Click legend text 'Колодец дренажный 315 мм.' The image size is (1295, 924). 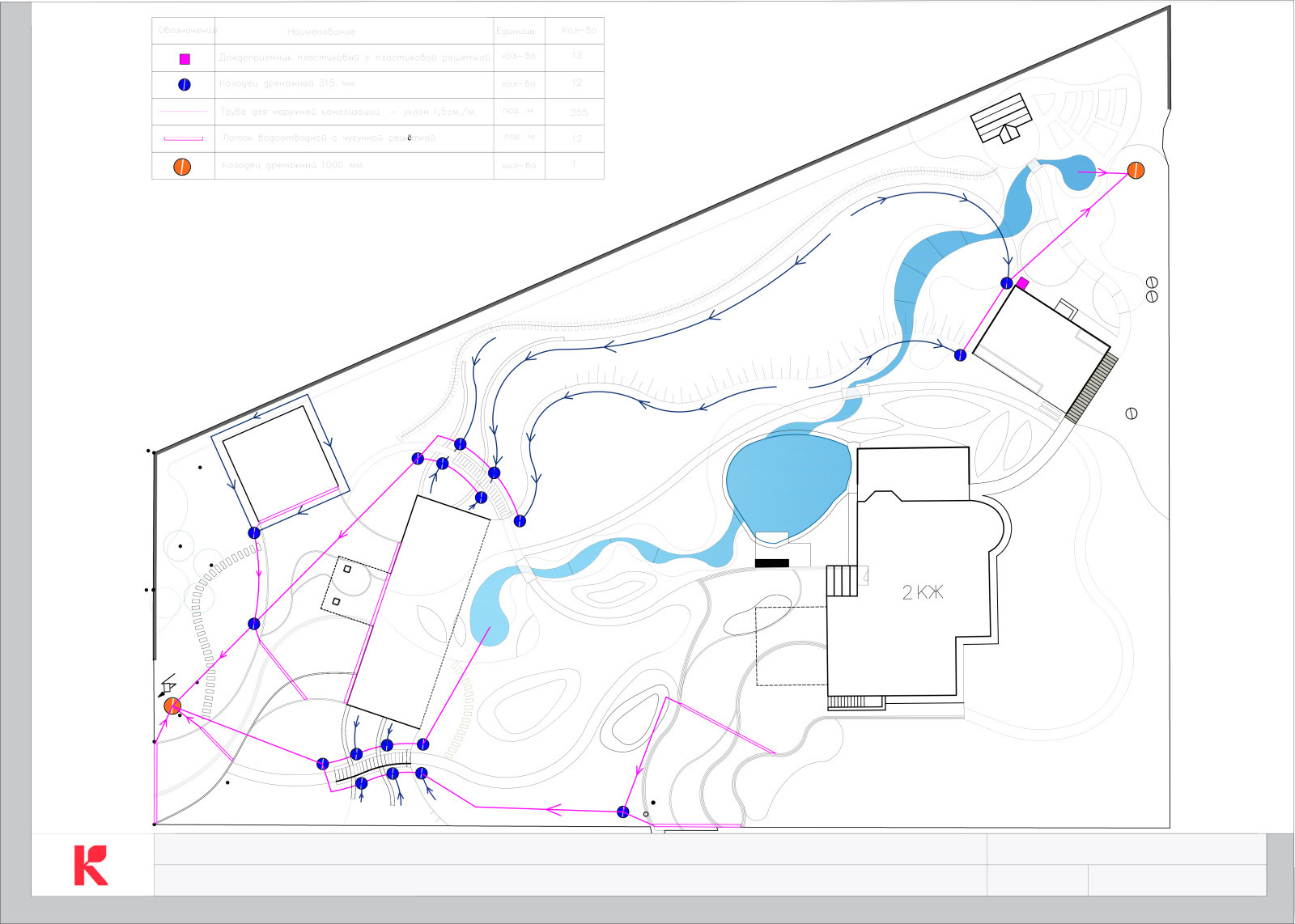point(287,83)
